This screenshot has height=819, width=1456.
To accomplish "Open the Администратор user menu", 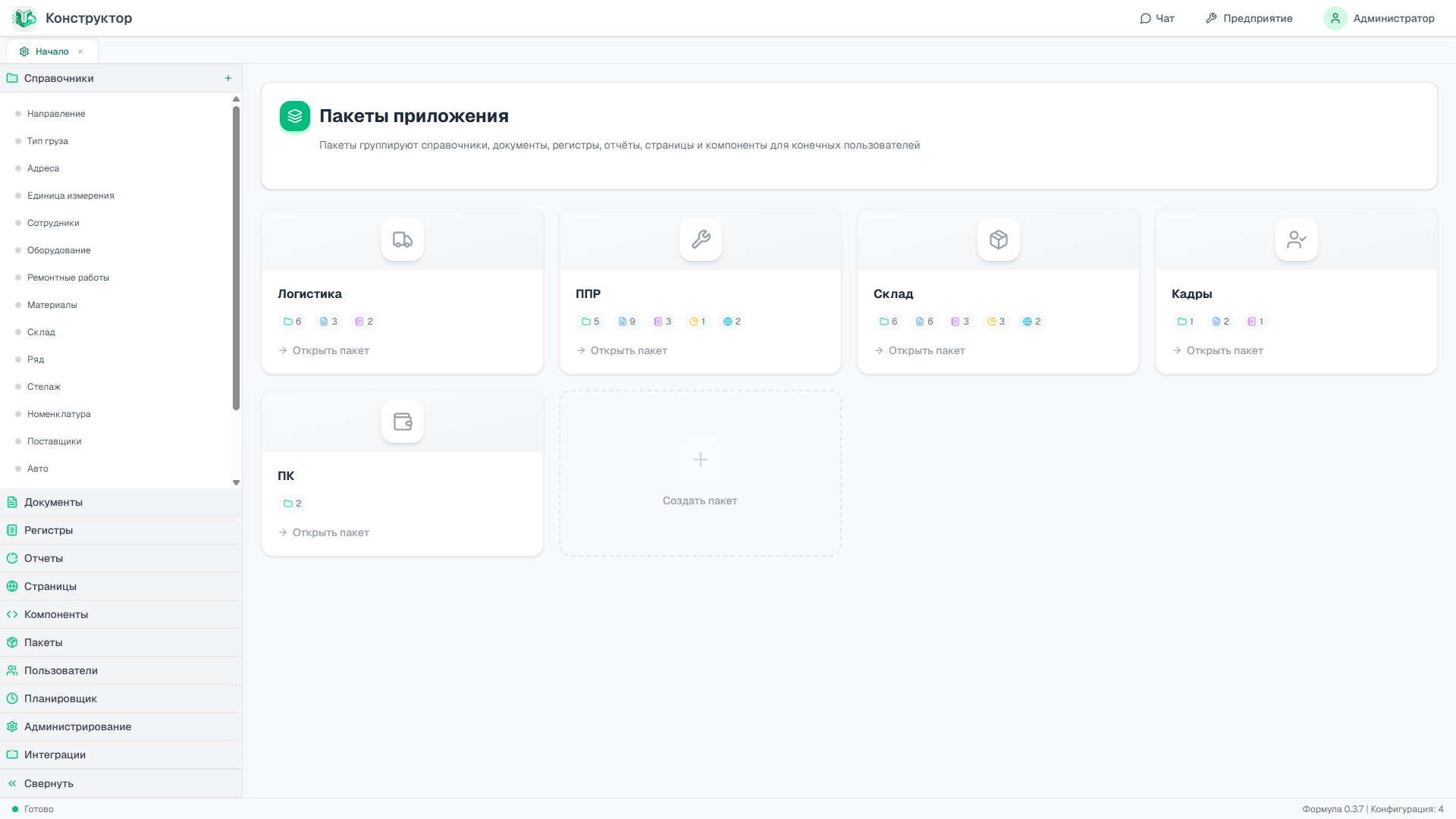I will point(1379,18).
